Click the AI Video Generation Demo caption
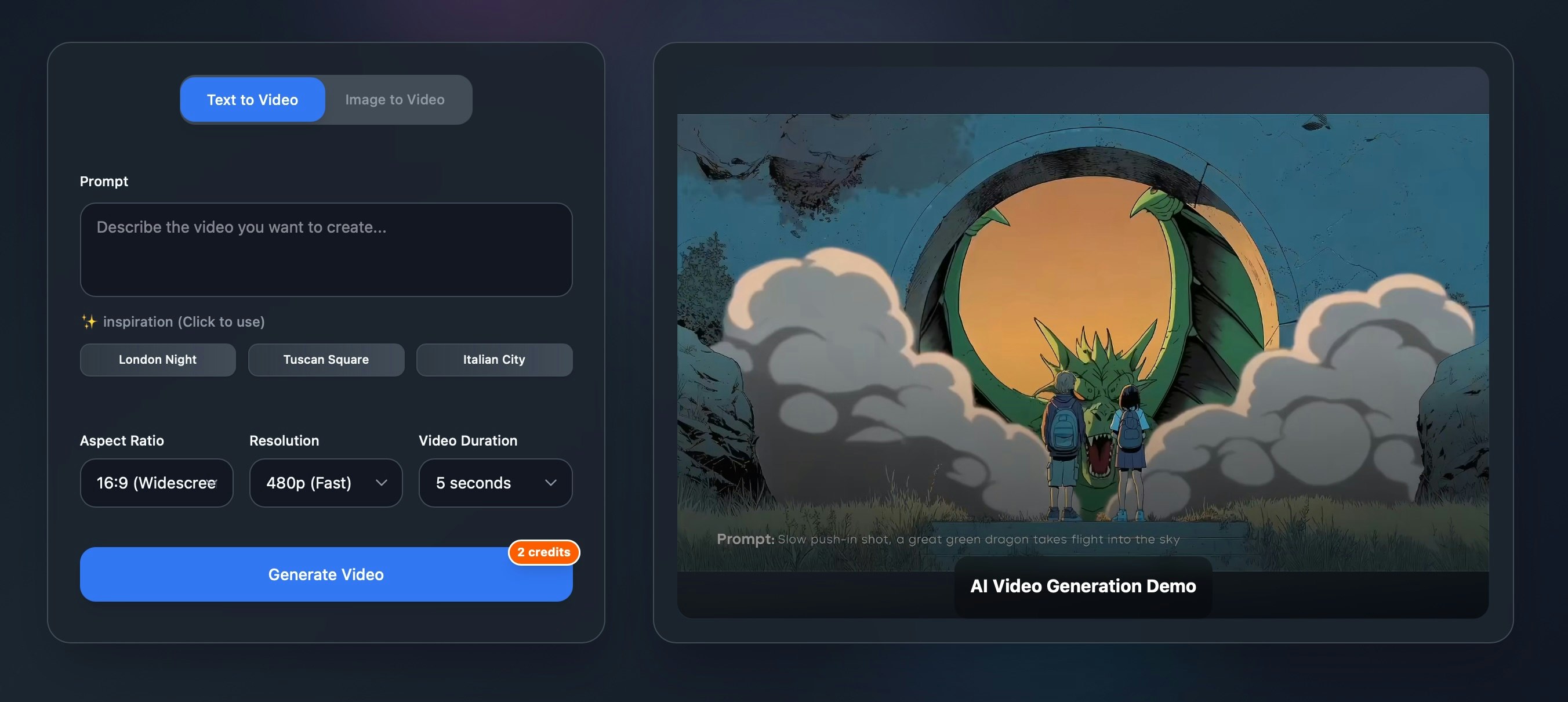 coord(1082,586)
